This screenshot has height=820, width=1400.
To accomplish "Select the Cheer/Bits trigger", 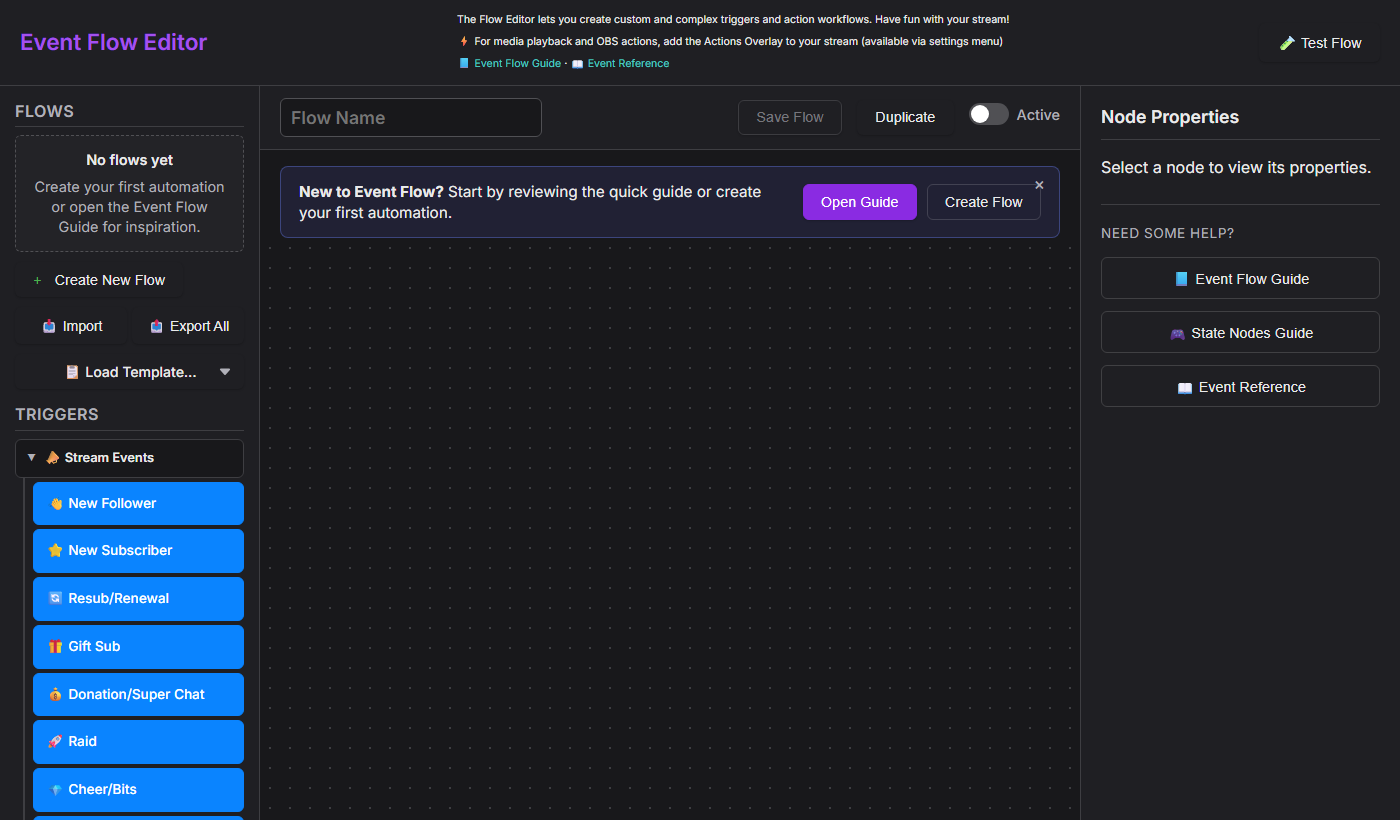I will tap(138, 789).
